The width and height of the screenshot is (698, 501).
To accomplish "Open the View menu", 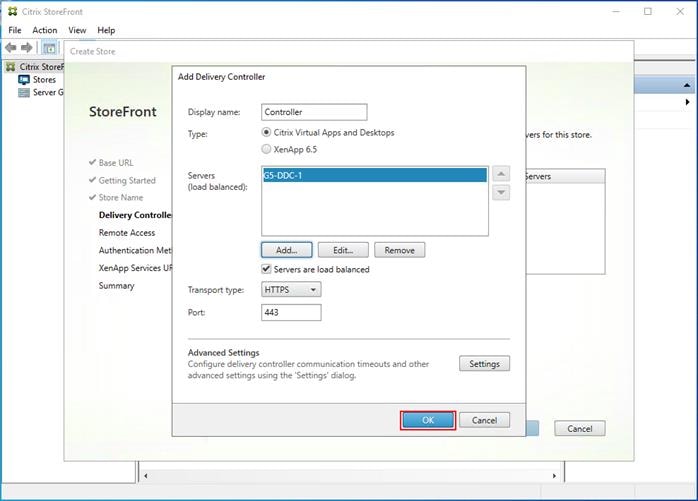I will [x=77, y=30].
